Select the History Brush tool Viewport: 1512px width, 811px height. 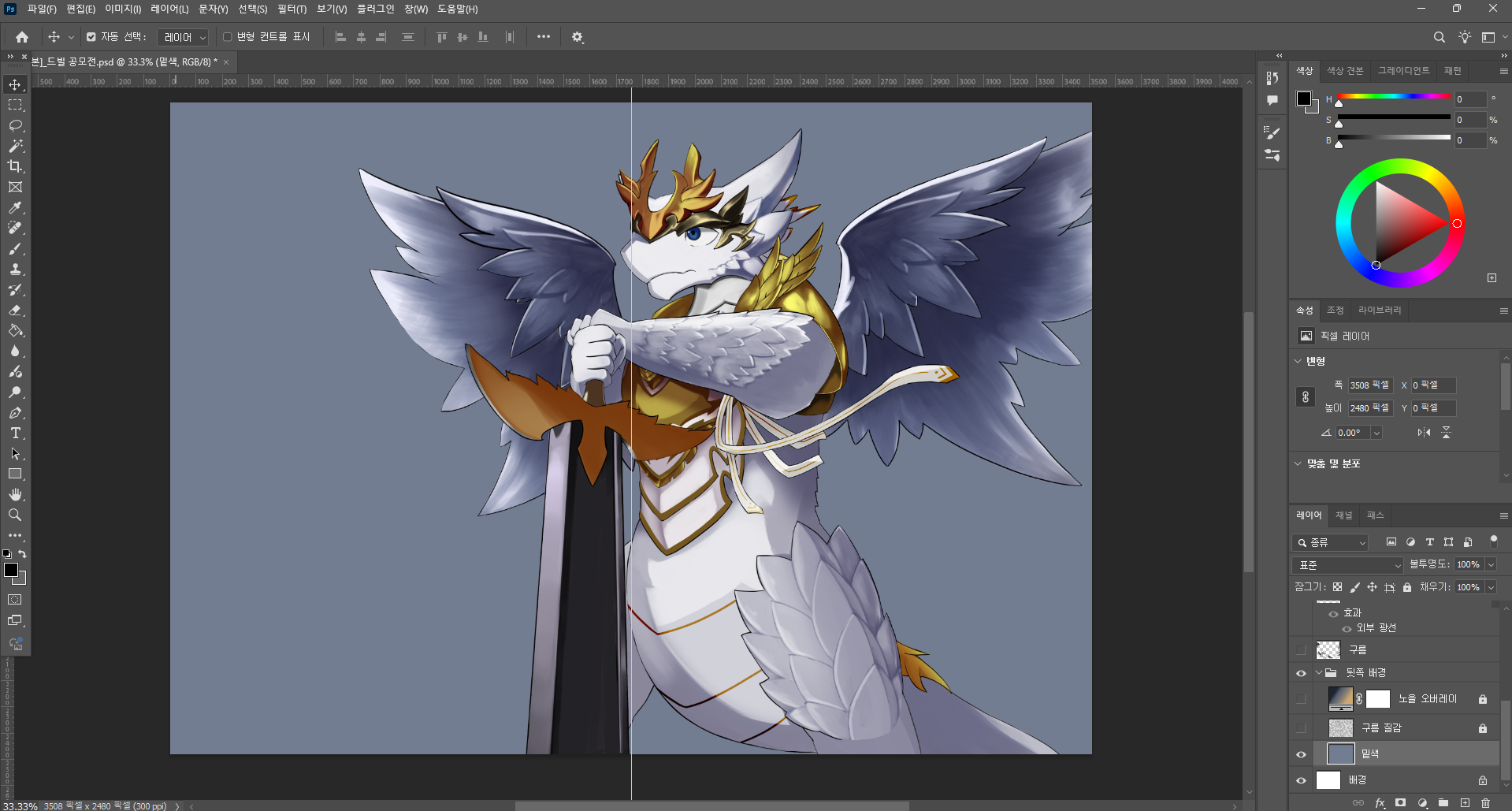click(15, 289)
